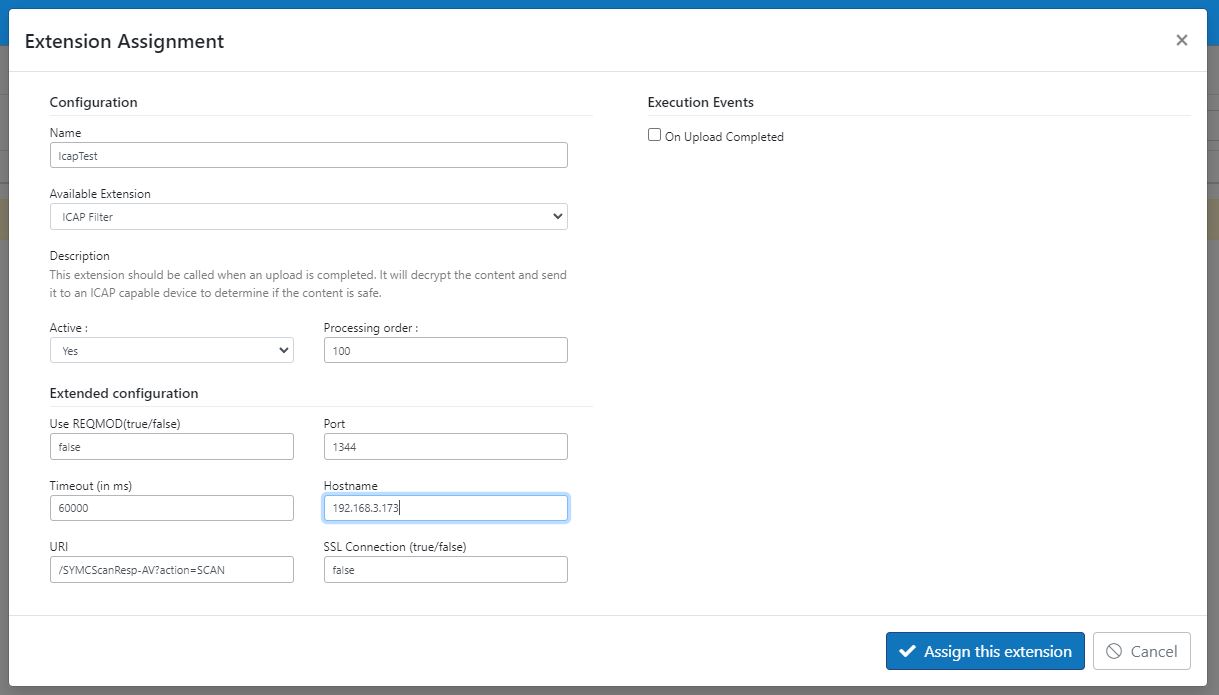Click the 'Description' label
Image resolution: width=1219 pixels, height=695 pixels.
tap(80, 256)
